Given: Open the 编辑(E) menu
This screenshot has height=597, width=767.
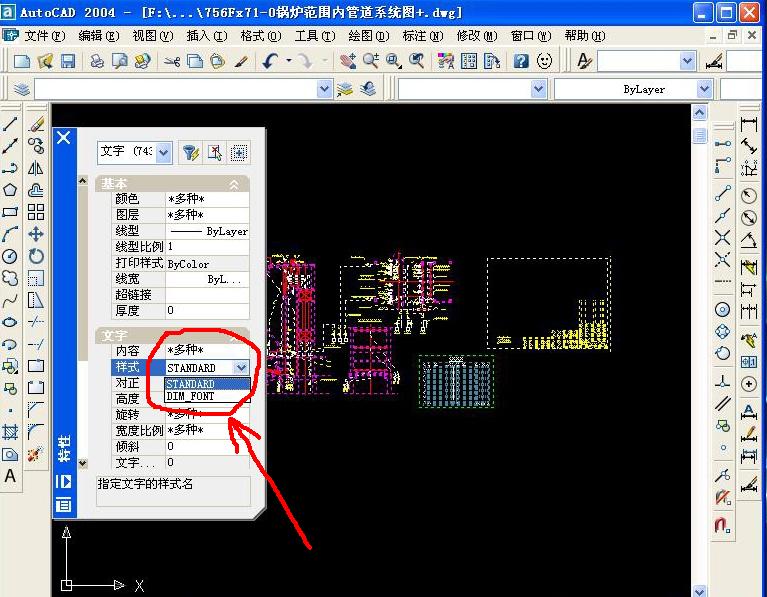Looking at the screenshot, I should coord(98,36).
